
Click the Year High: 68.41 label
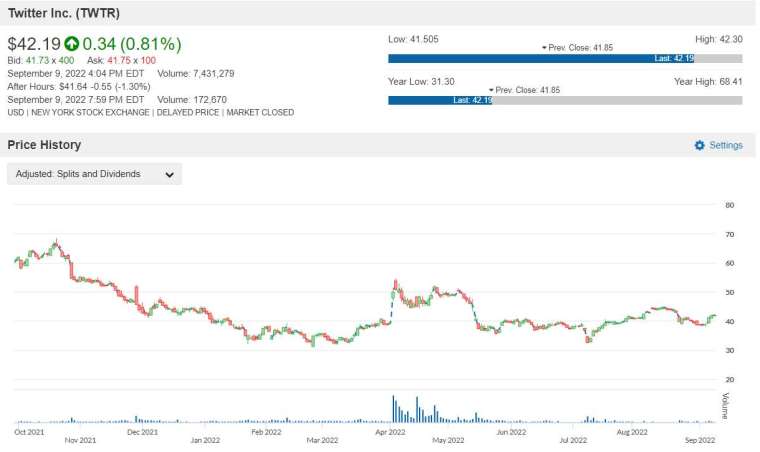click(708, 81)
